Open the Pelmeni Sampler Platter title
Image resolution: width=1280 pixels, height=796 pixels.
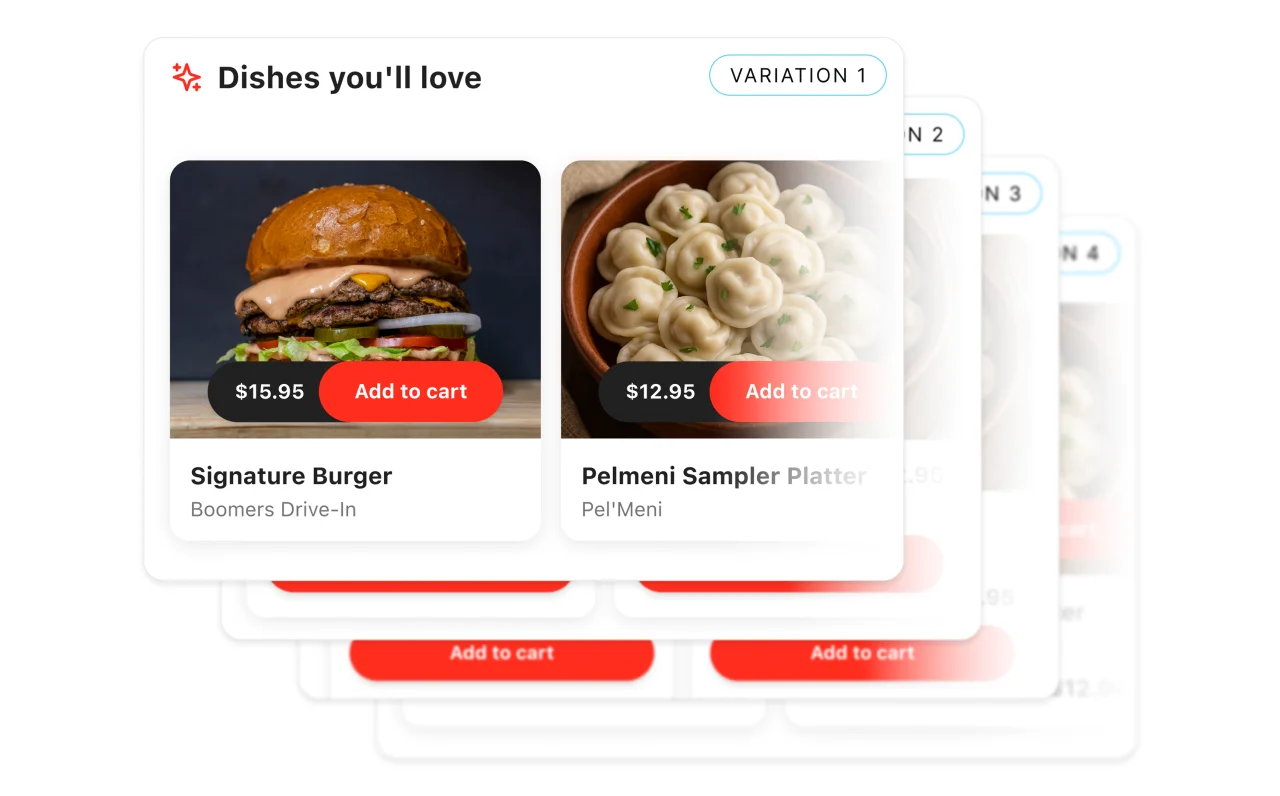[724, 476]
